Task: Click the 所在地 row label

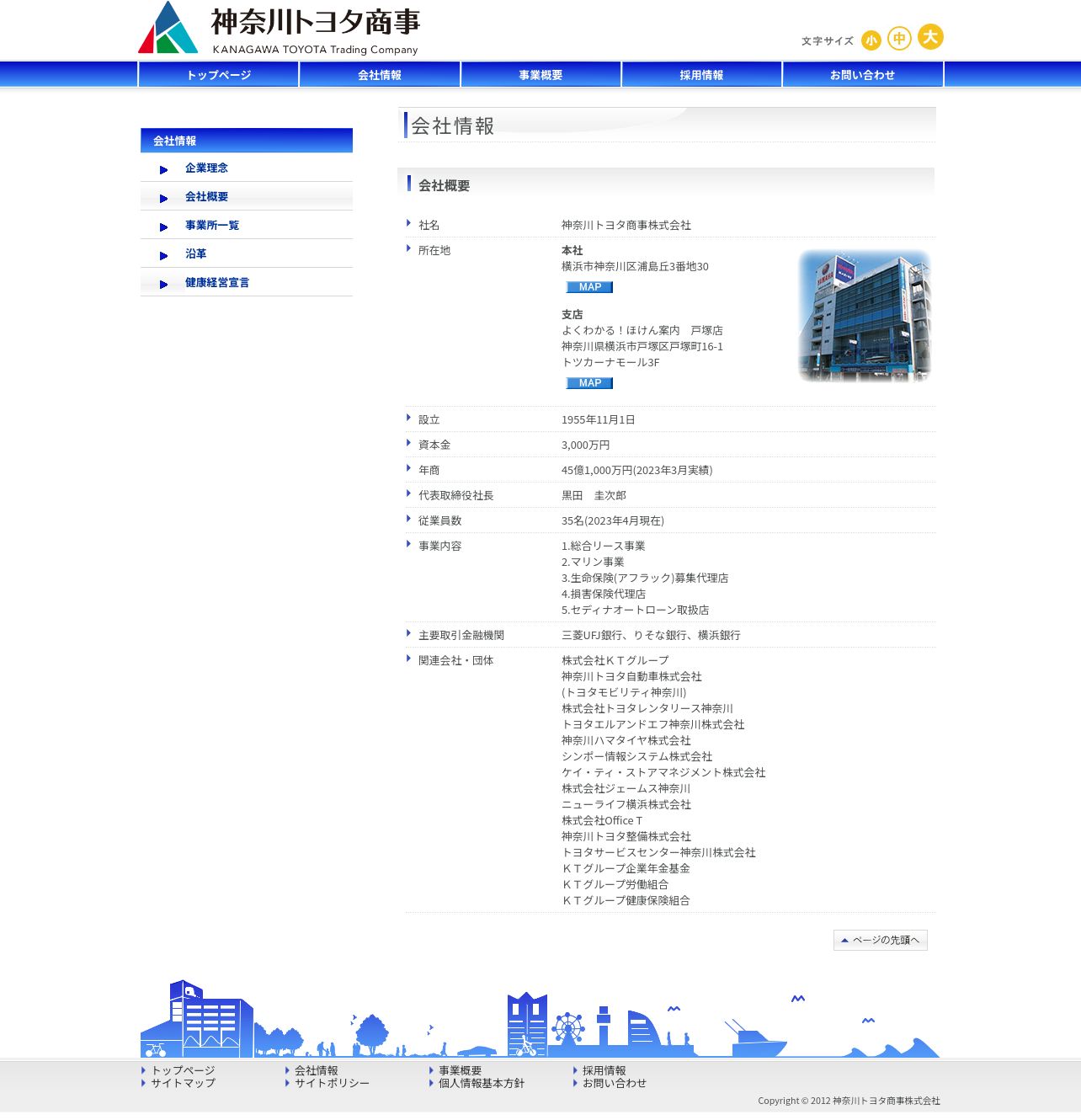Action: click(x=434, y=251)
